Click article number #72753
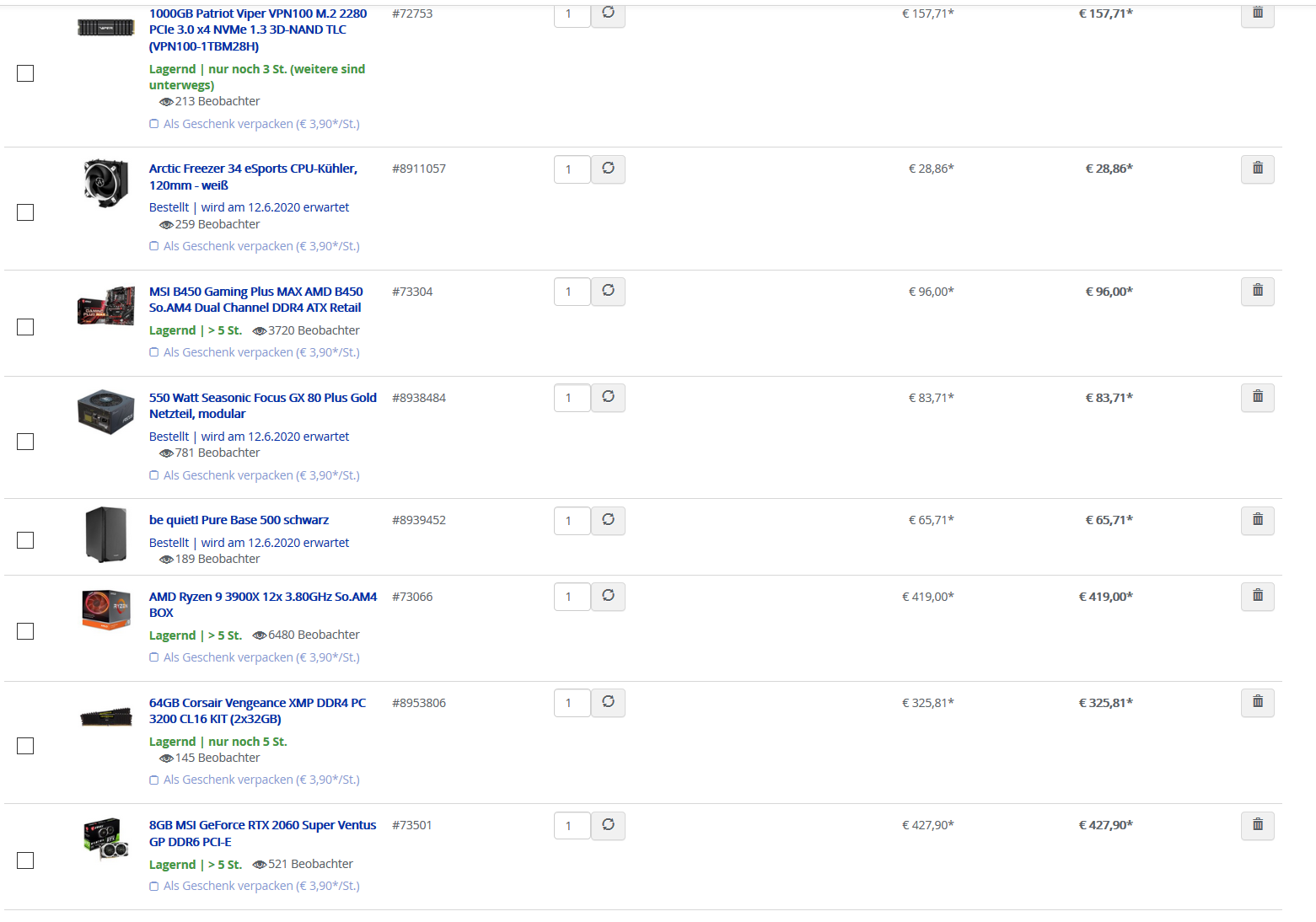Screen dimensions: 1316x922 point(412,13)
